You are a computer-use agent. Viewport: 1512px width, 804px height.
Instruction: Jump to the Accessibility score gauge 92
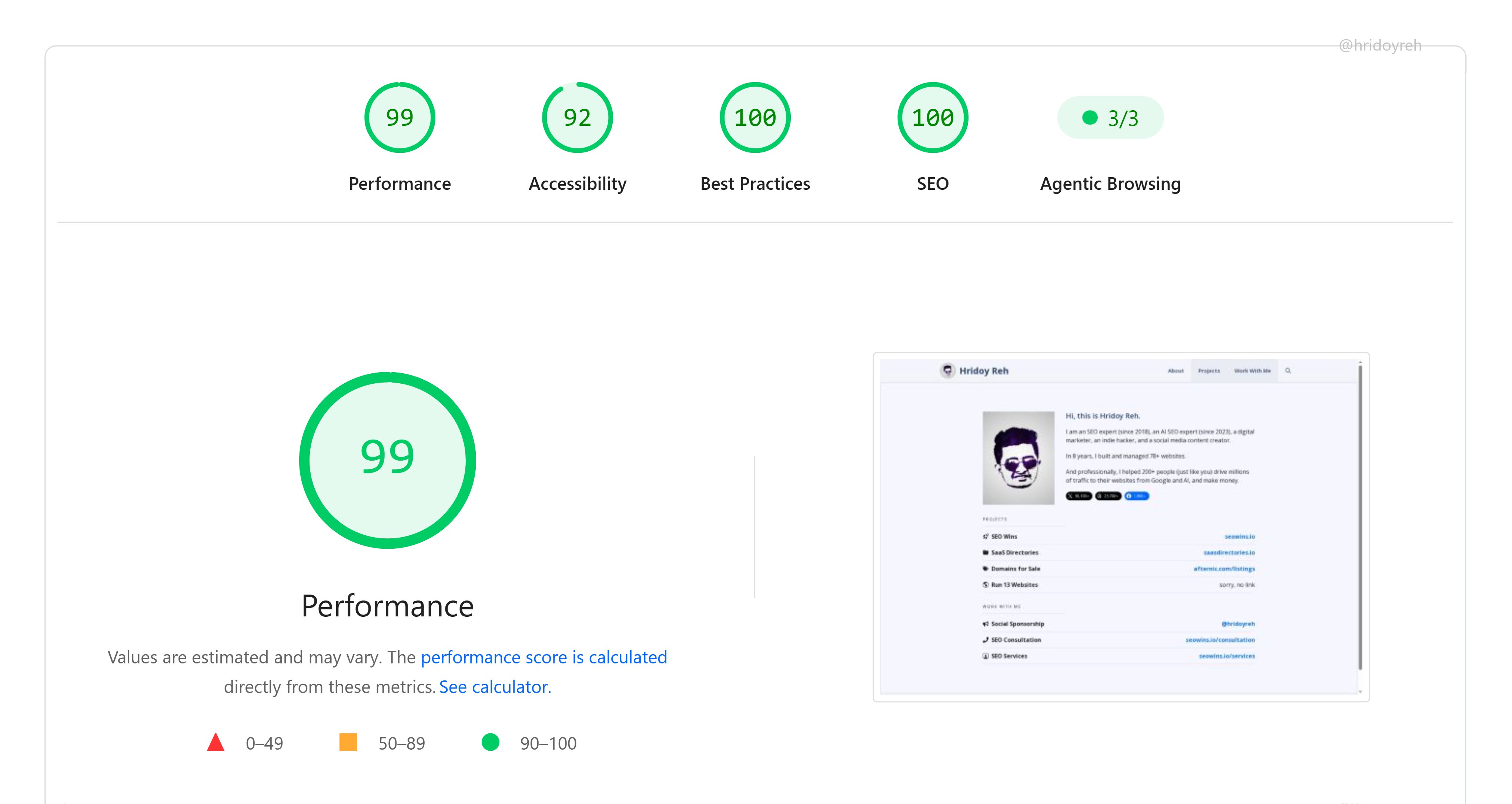[578, 117]
